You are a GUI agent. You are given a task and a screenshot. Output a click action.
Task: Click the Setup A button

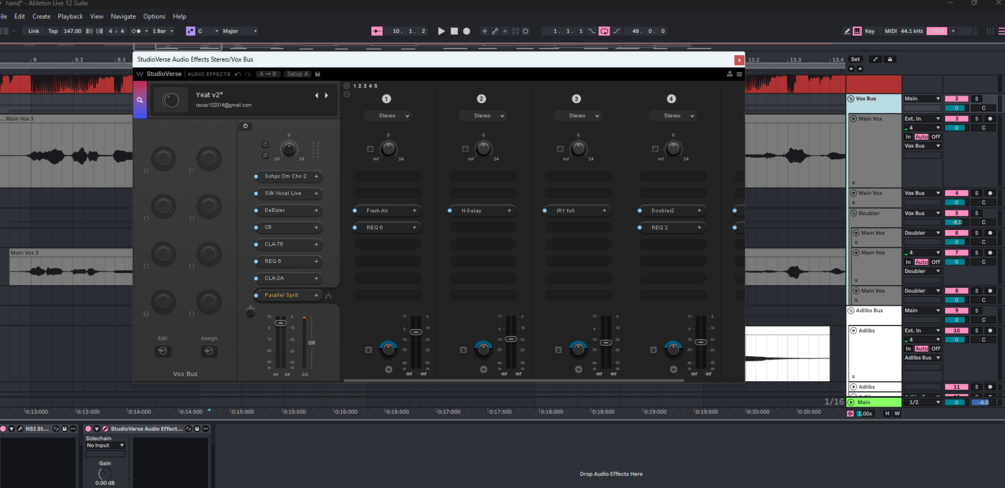pyautogui.click(x=297, y=74)
